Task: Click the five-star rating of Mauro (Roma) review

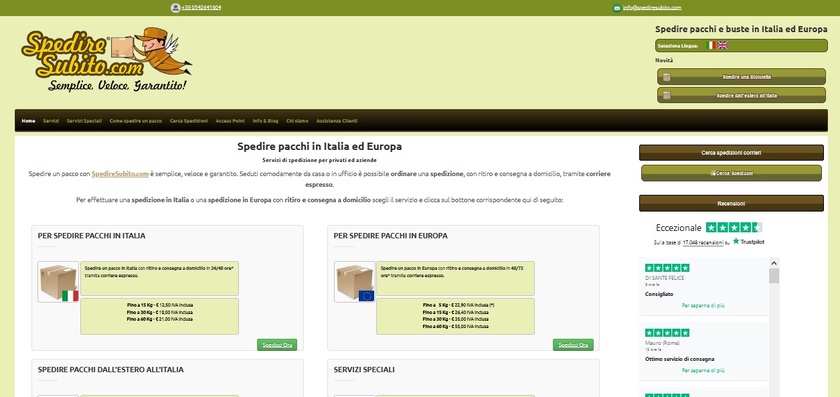Action: 667,333
